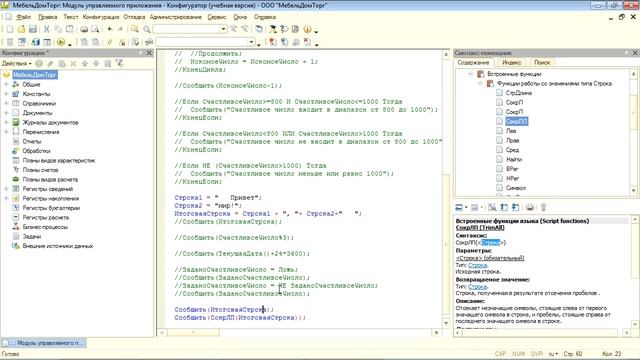Image resolution: width=640 pixels, height=360 pixels.
Task: Select Бизнес-процессы in configuration tree
Action: [45, 227]
